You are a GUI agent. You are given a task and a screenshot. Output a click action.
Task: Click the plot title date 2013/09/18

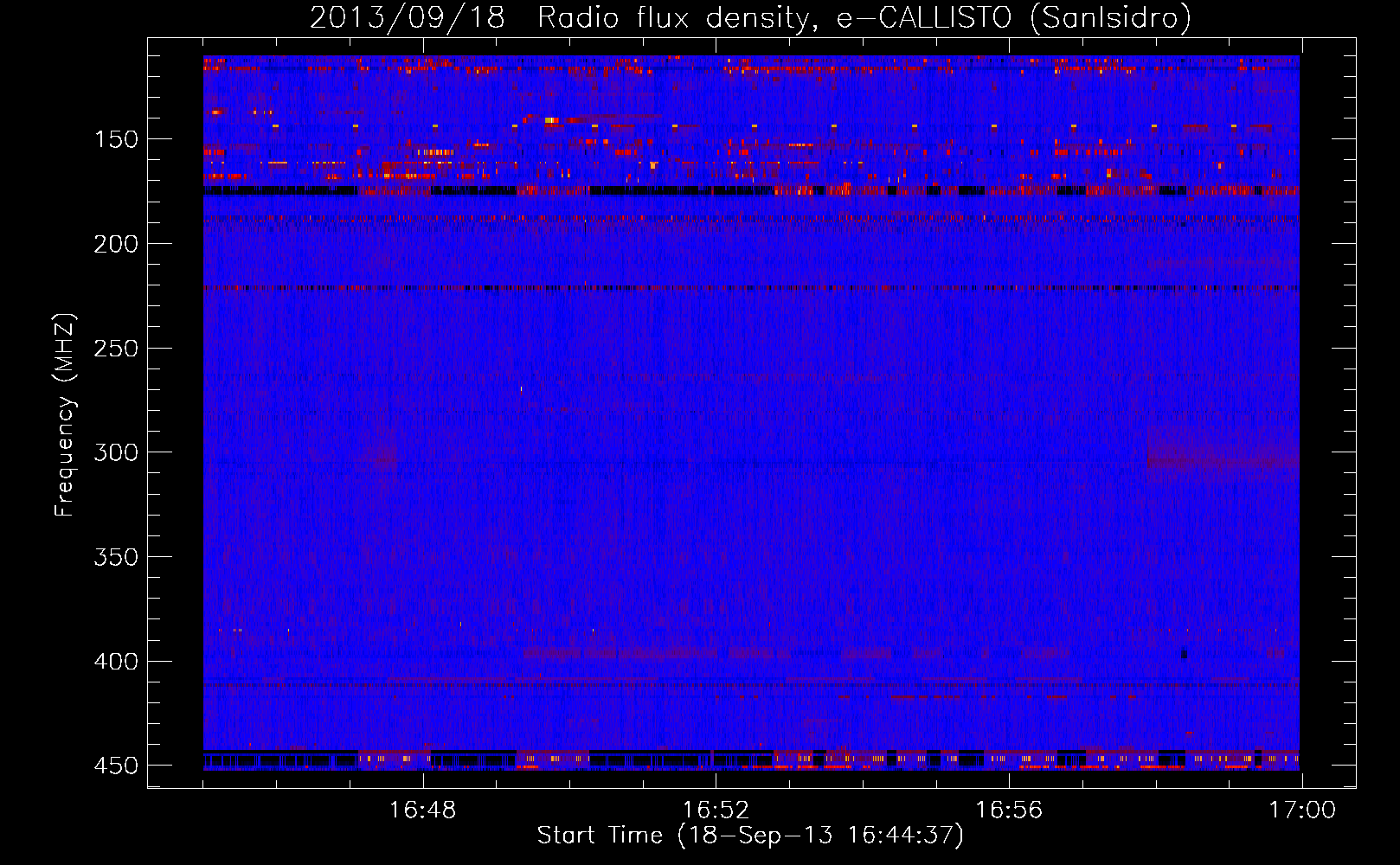407,18
